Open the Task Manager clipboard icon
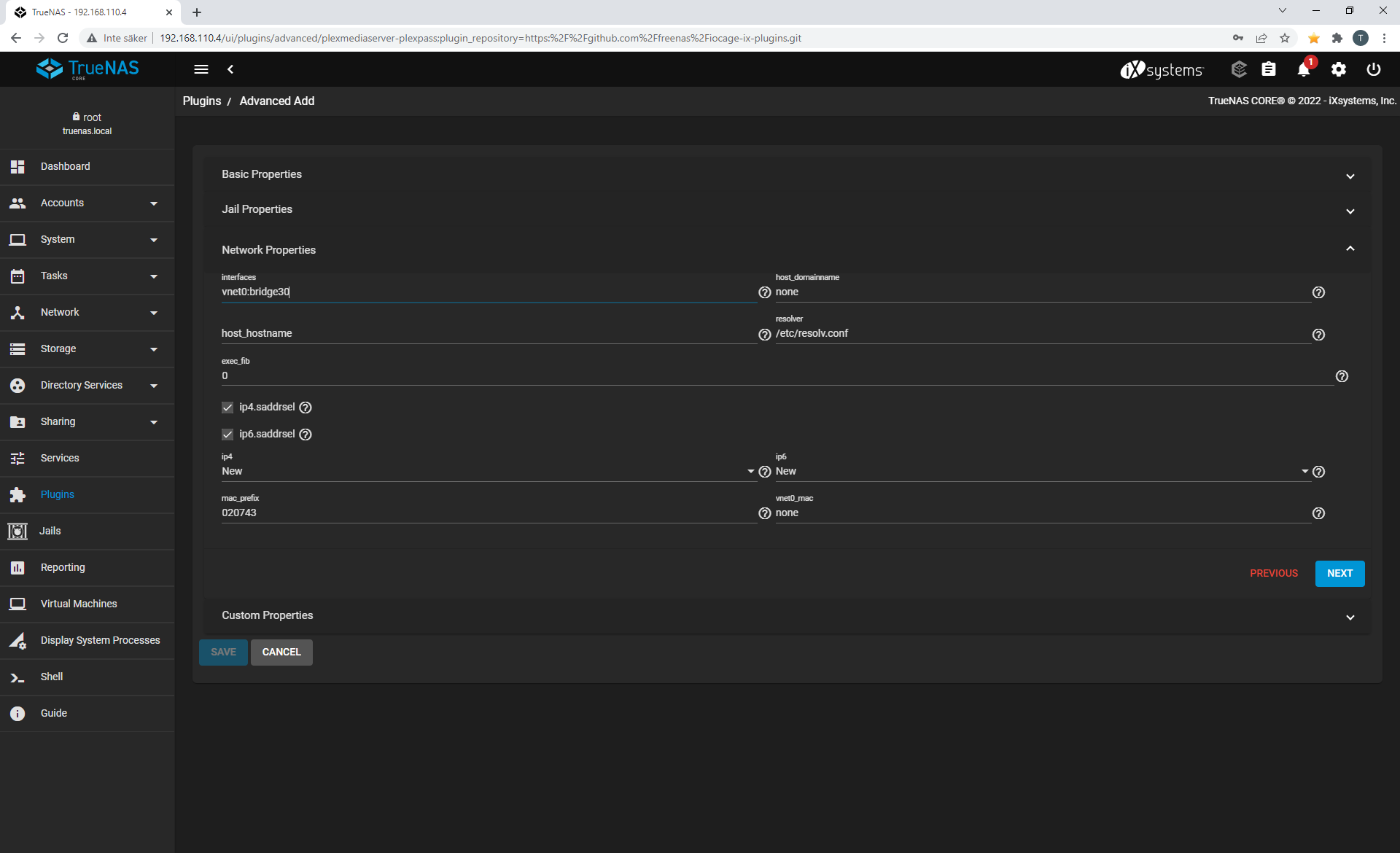The height and width of the screenshot is (853, 1400). [1269, 69]
